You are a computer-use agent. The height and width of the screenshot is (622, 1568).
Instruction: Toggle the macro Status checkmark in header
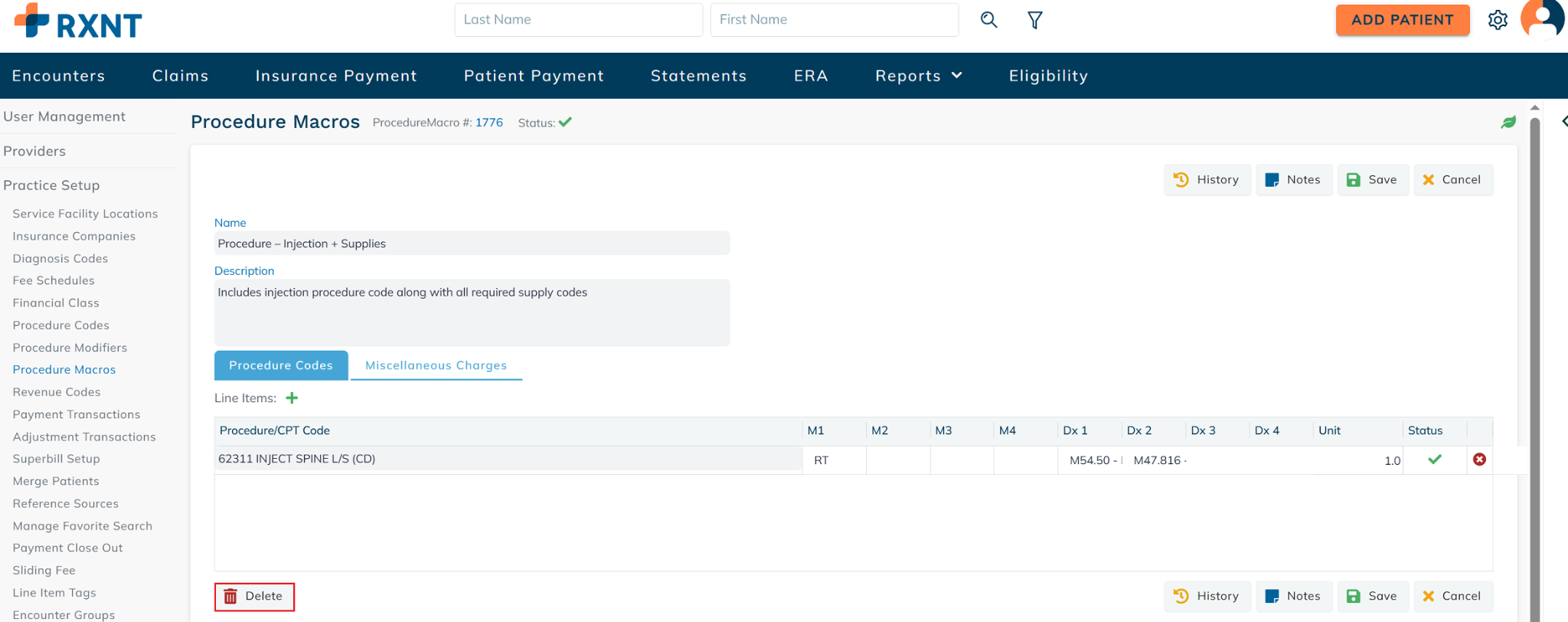565,123
